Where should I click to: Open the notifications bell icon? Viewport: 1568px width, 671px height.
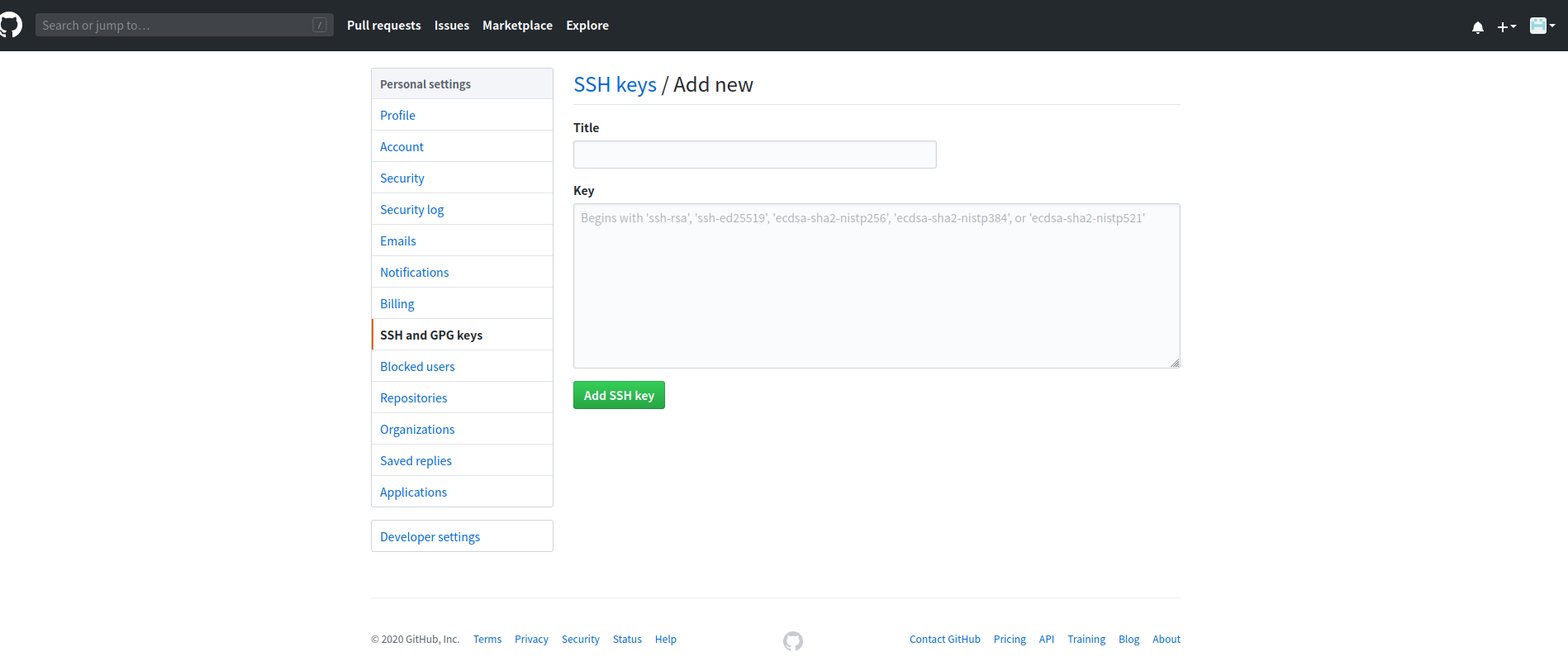point(1478,26)
